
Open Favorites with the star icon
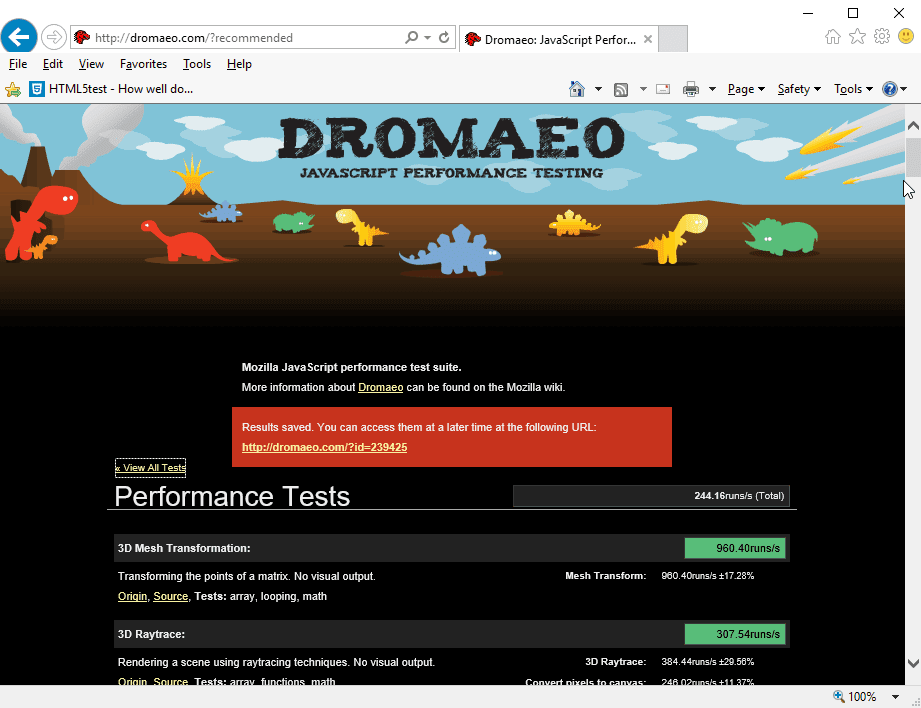(857, 37)
